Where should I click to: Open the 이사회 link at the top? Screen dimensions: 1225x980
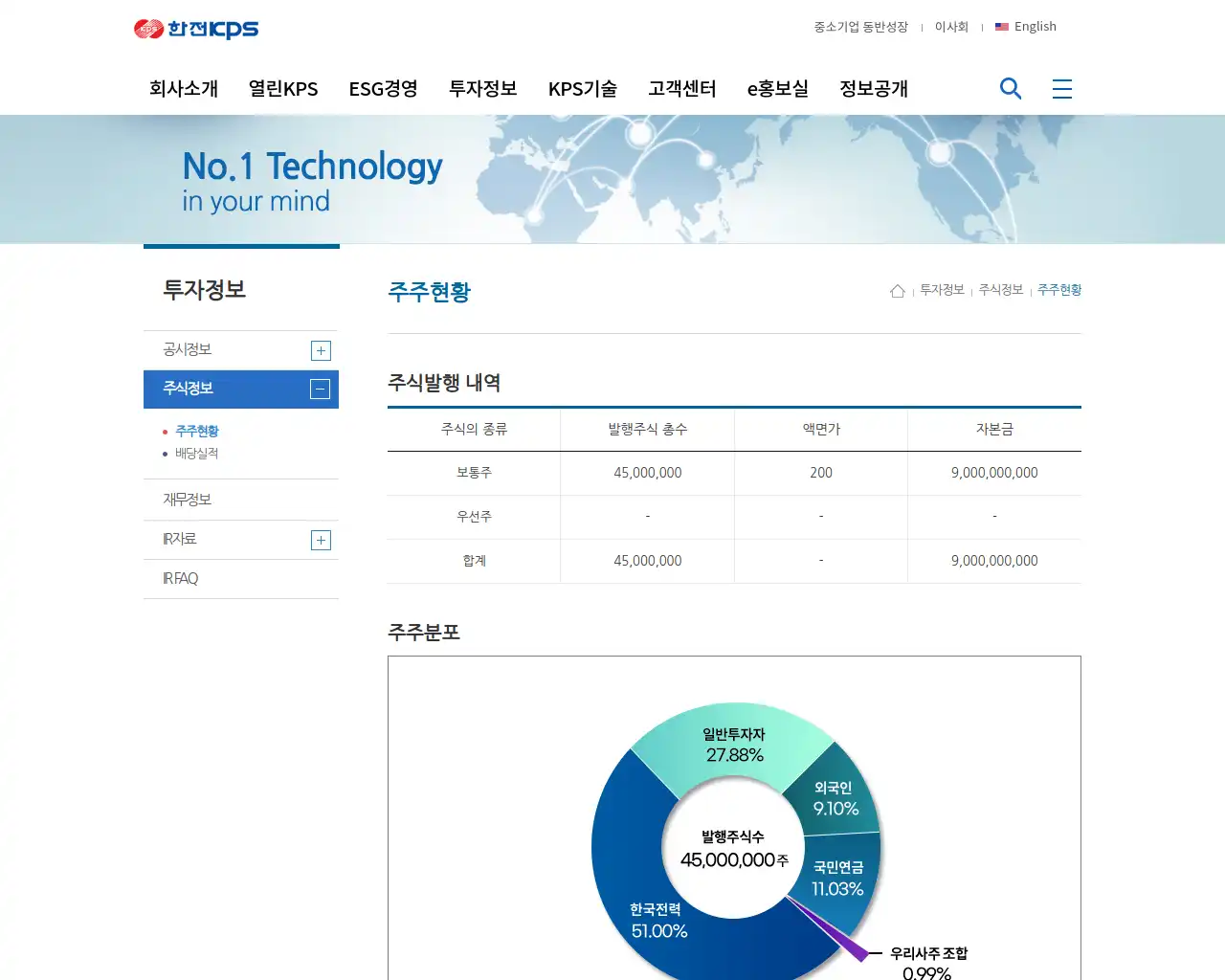coord(951,27)
